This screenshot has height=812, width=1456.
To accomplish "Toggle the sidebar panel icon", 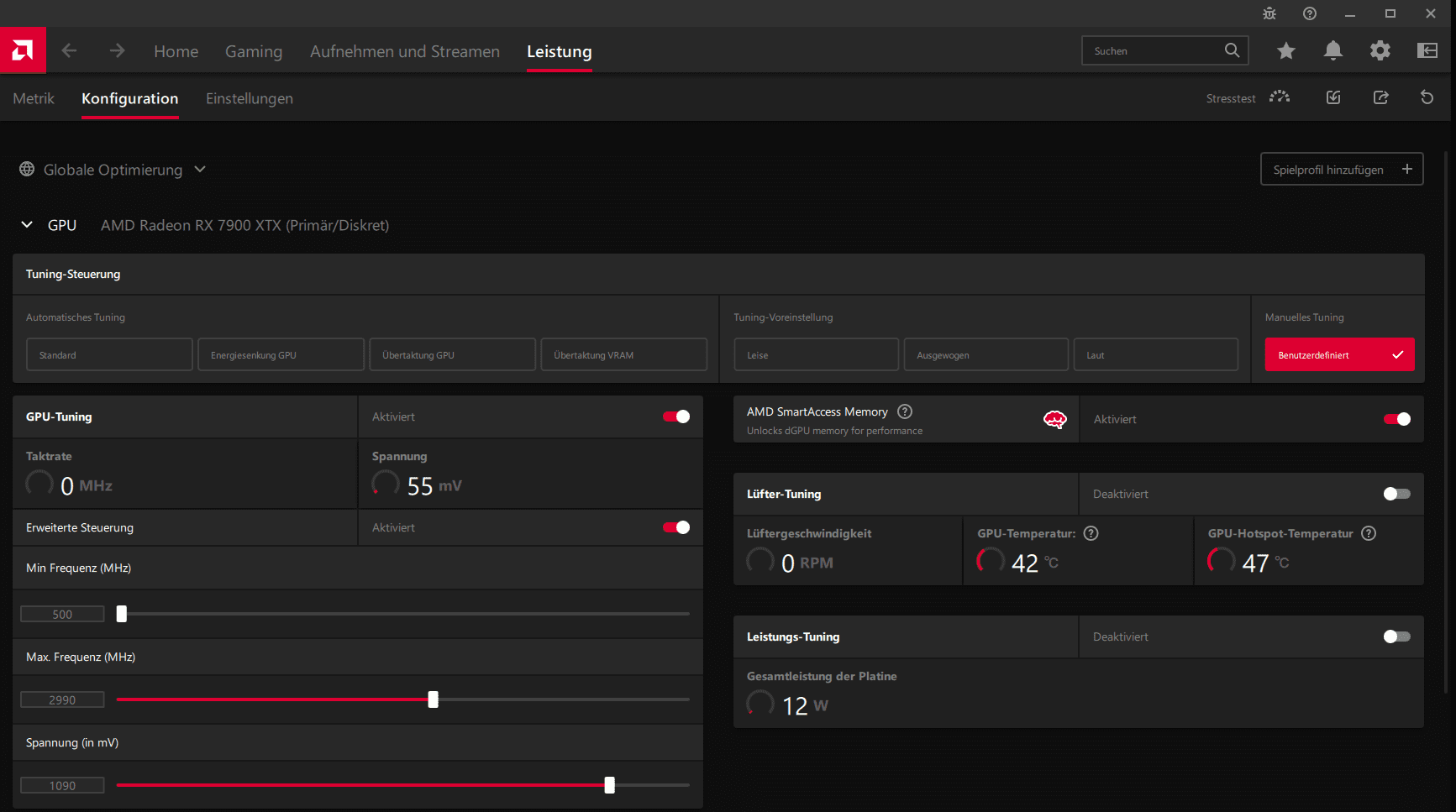I will 1427,51.
